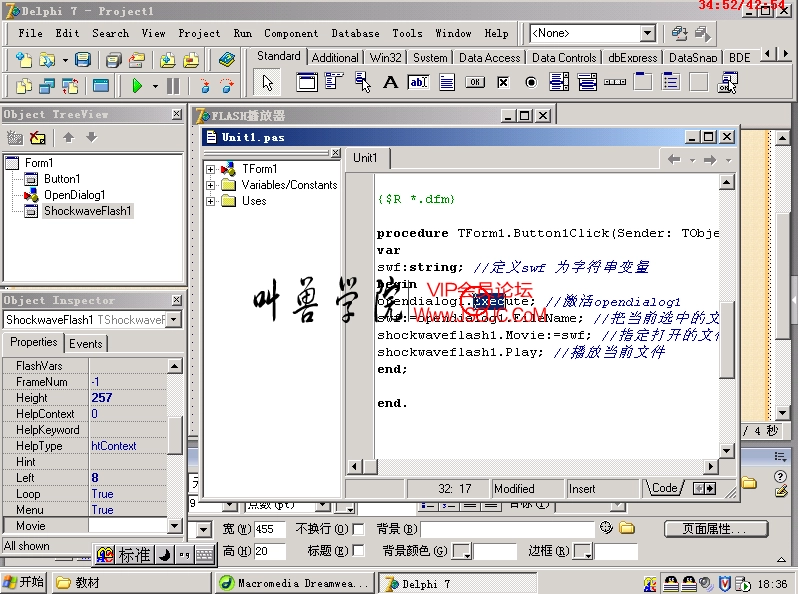
Task: Open the Object Inspector component selector dropdown
Action: [174, 320]
